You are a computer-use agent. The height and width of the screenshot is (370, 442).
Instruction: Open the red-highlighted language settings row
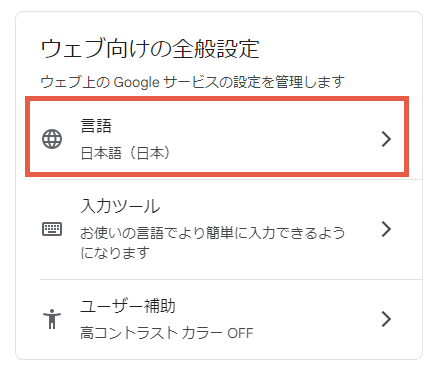click(217, 137)
